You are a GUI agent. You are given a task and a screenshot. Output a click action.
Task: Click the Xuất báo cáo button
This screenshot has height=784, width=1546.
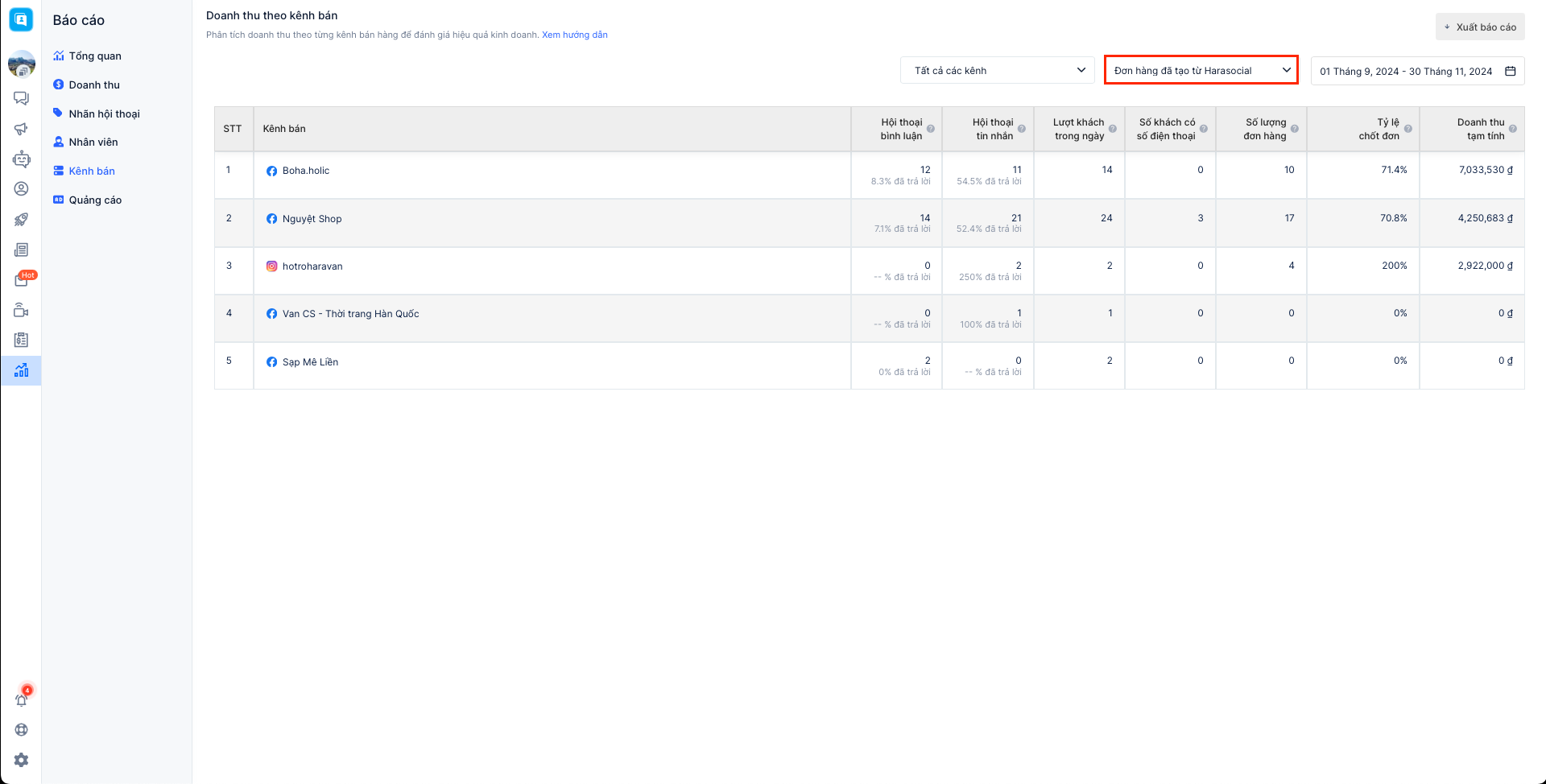pos(1479,27)
